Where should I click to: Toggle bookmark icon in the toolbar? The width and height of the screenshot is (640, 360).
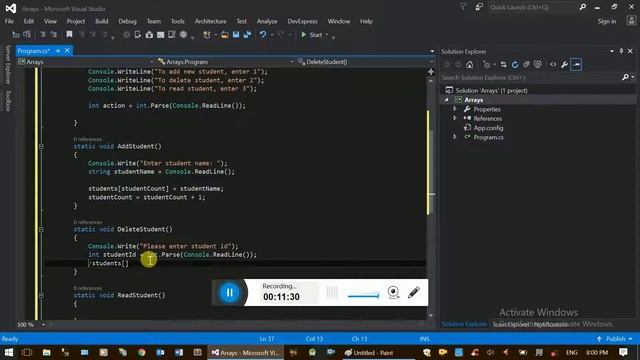[x=69, y=35]
